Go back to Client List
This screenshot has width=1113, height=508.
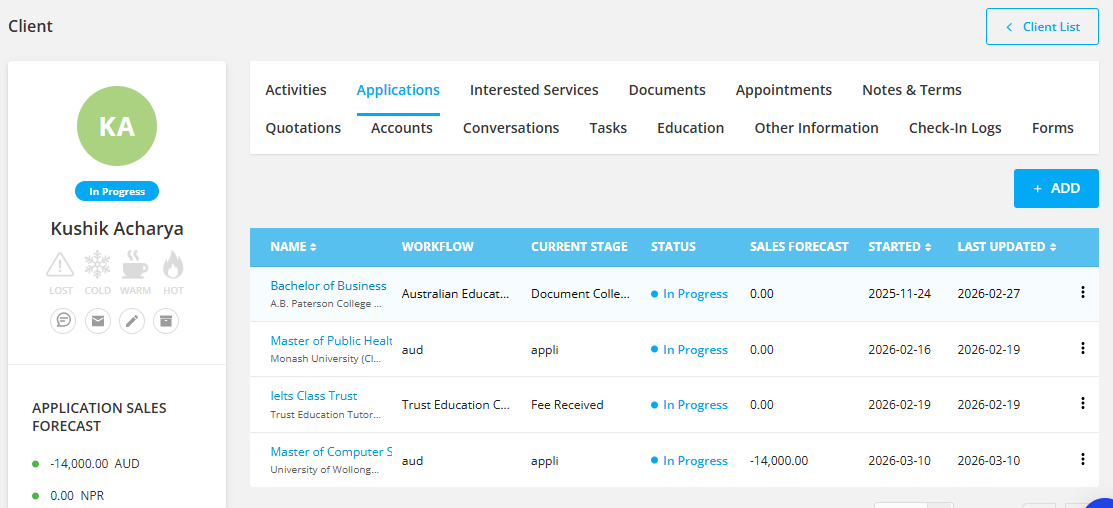1042,27
